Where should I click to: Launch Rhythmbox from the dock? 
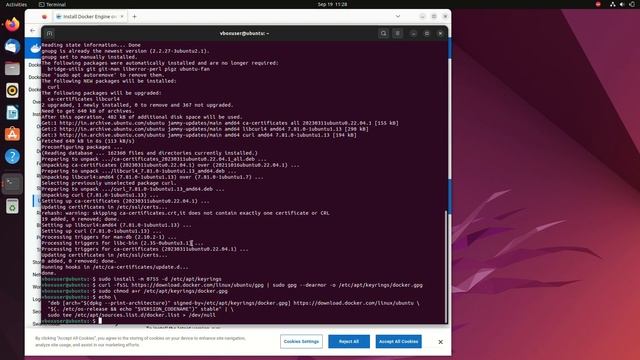(12, 90)
